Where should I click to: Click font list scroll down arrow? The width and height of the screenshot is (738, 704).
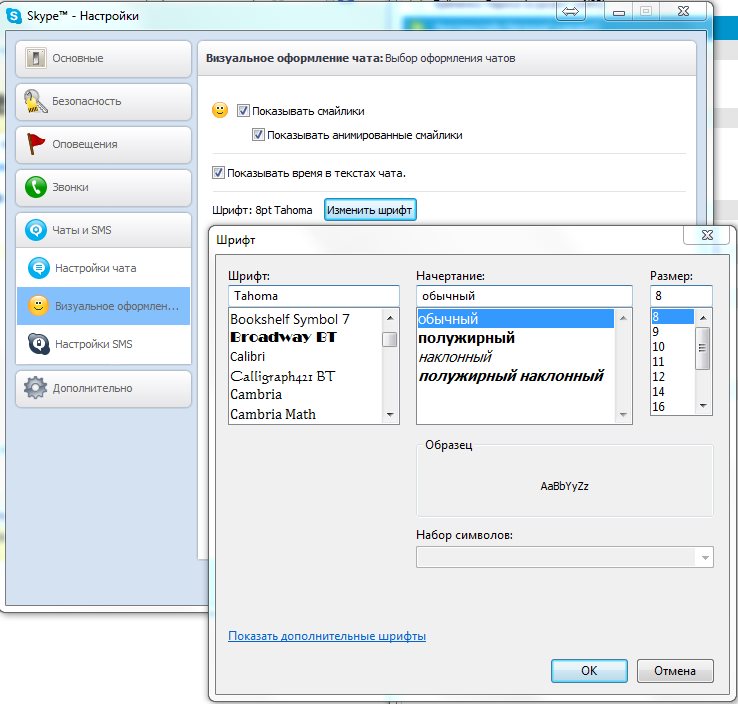(x=390, y=415)
